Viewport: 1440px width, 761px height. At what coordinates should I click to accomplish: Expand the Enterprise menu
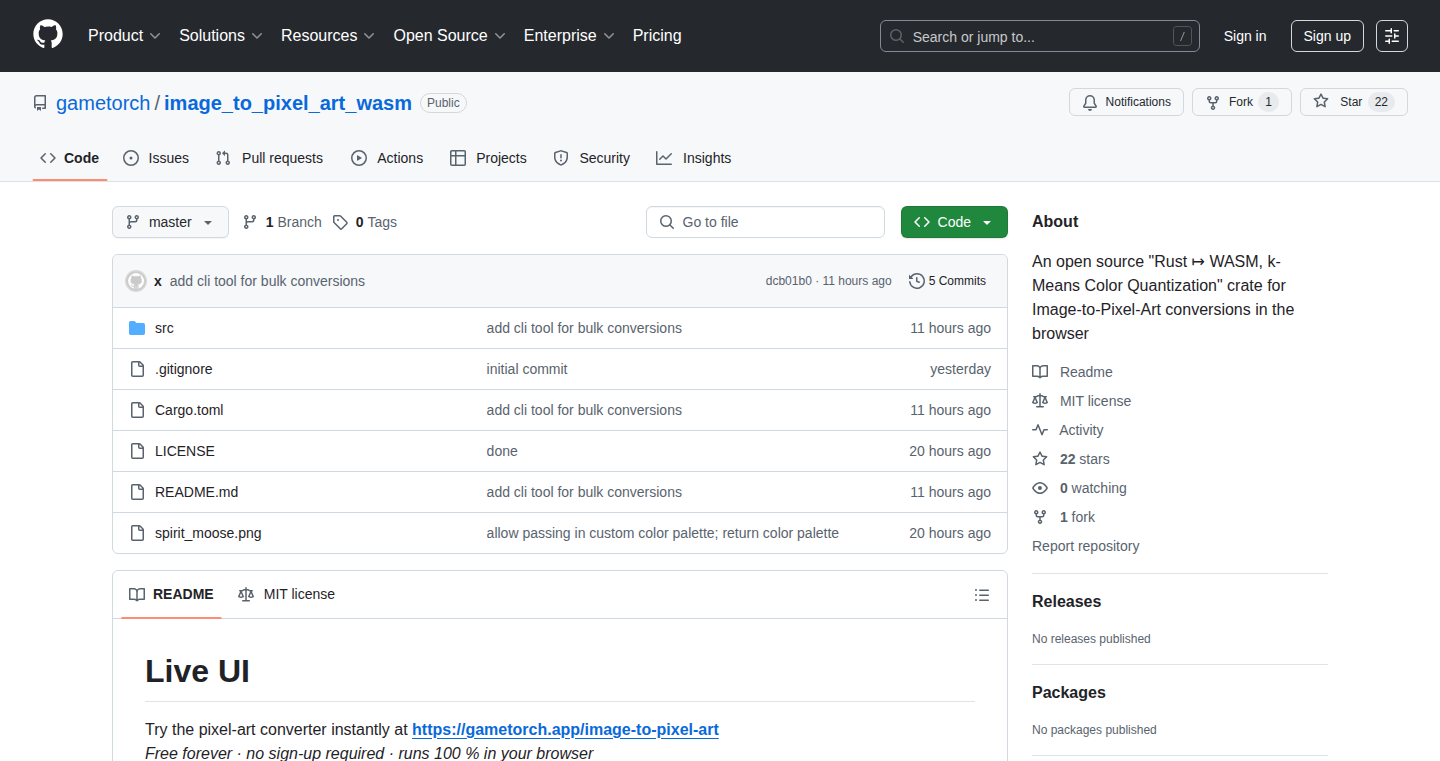(569, 35)
